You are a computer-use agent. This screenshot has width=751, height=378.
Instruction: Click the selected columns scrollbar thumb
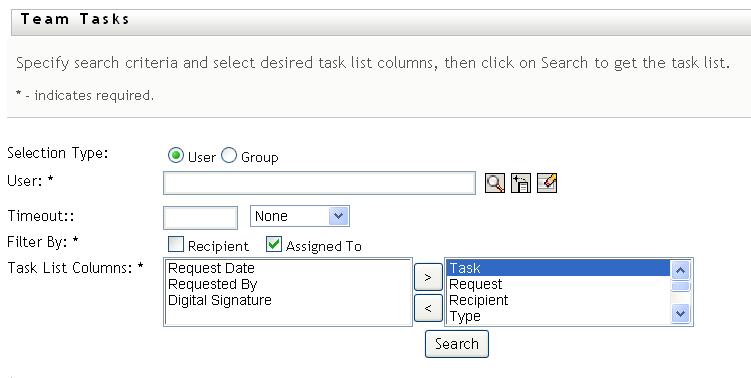pos(681,286)
